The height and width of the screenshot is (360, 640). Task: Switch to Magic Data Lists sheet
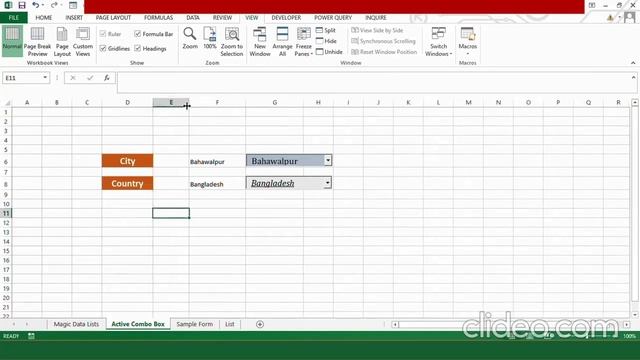coord(76,324)
